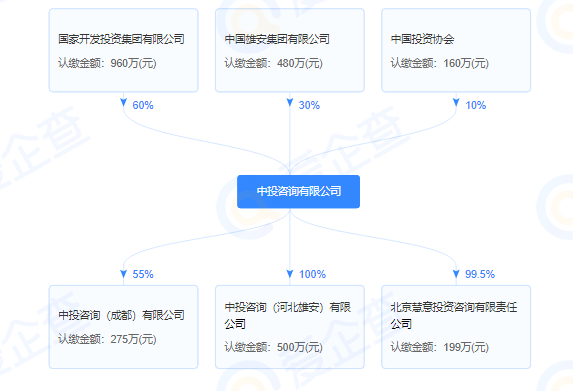Click the 30% shareholding label
Image resolution: width=573 pixels, height=391 pixels.
309,105
